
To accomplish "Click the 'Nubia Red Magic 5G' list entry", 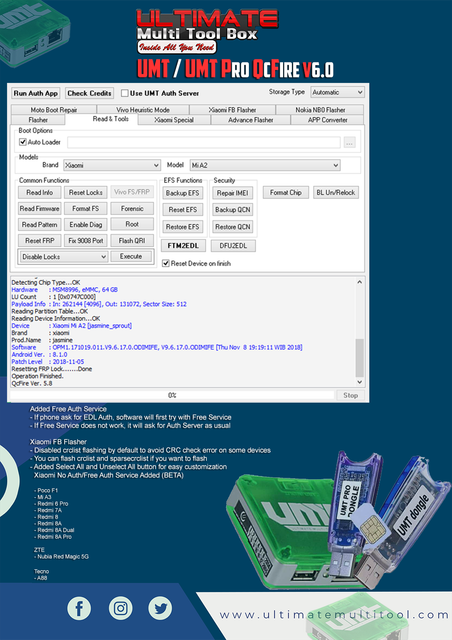I will (61, 556).
